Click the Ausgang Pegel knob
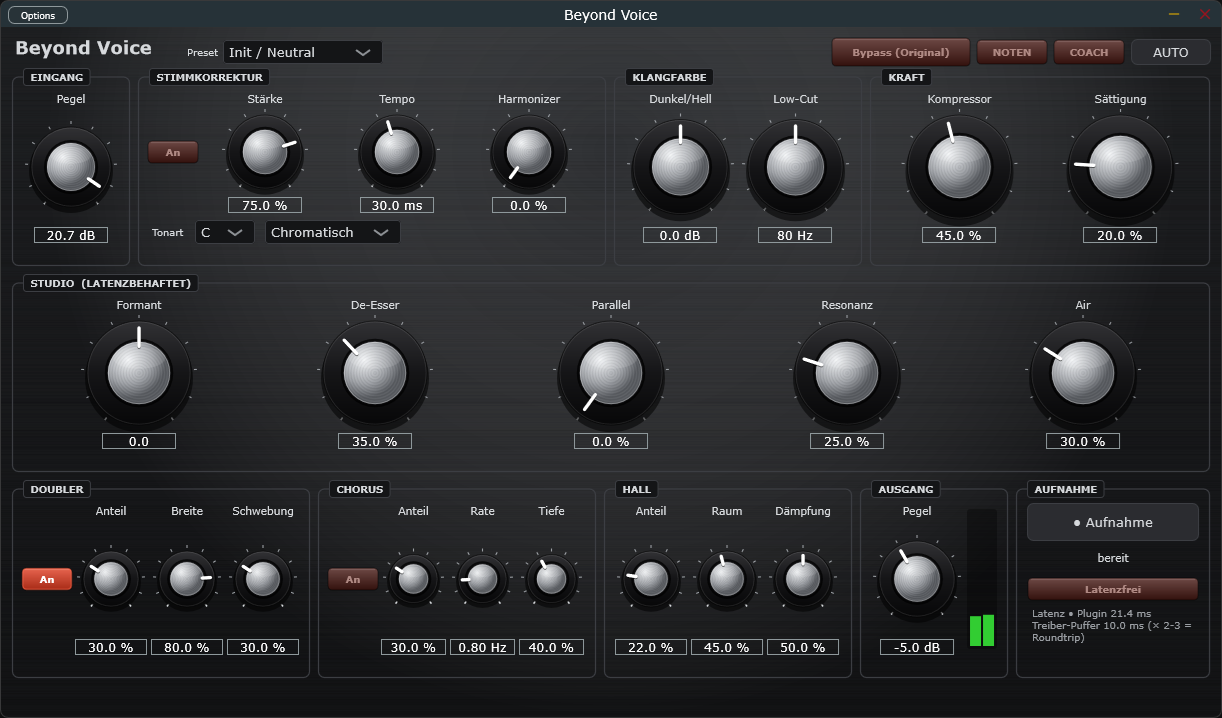This screenshot has width=1222, height=718. tap(917, 579)
